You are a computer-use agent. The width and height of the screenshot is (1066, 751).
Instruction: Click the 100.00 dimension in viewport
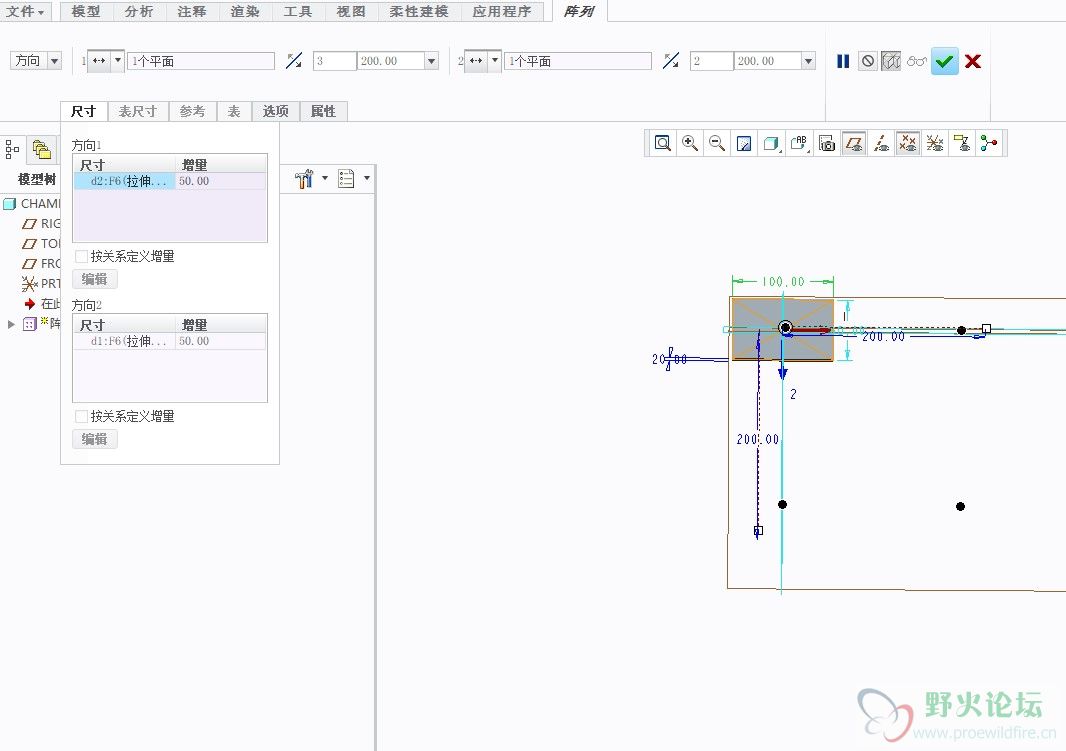coord(783,281)
